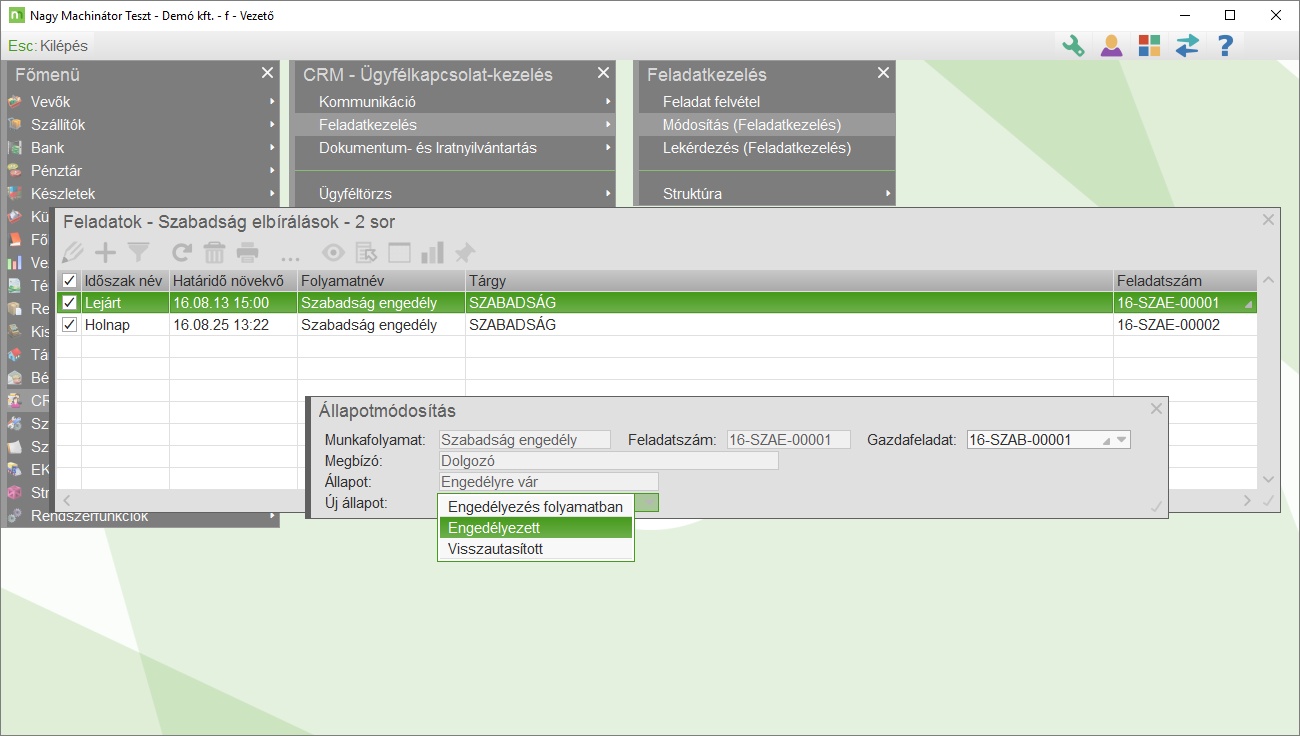
Task: Click the Tárgy column header
Action: pos(789,281)
